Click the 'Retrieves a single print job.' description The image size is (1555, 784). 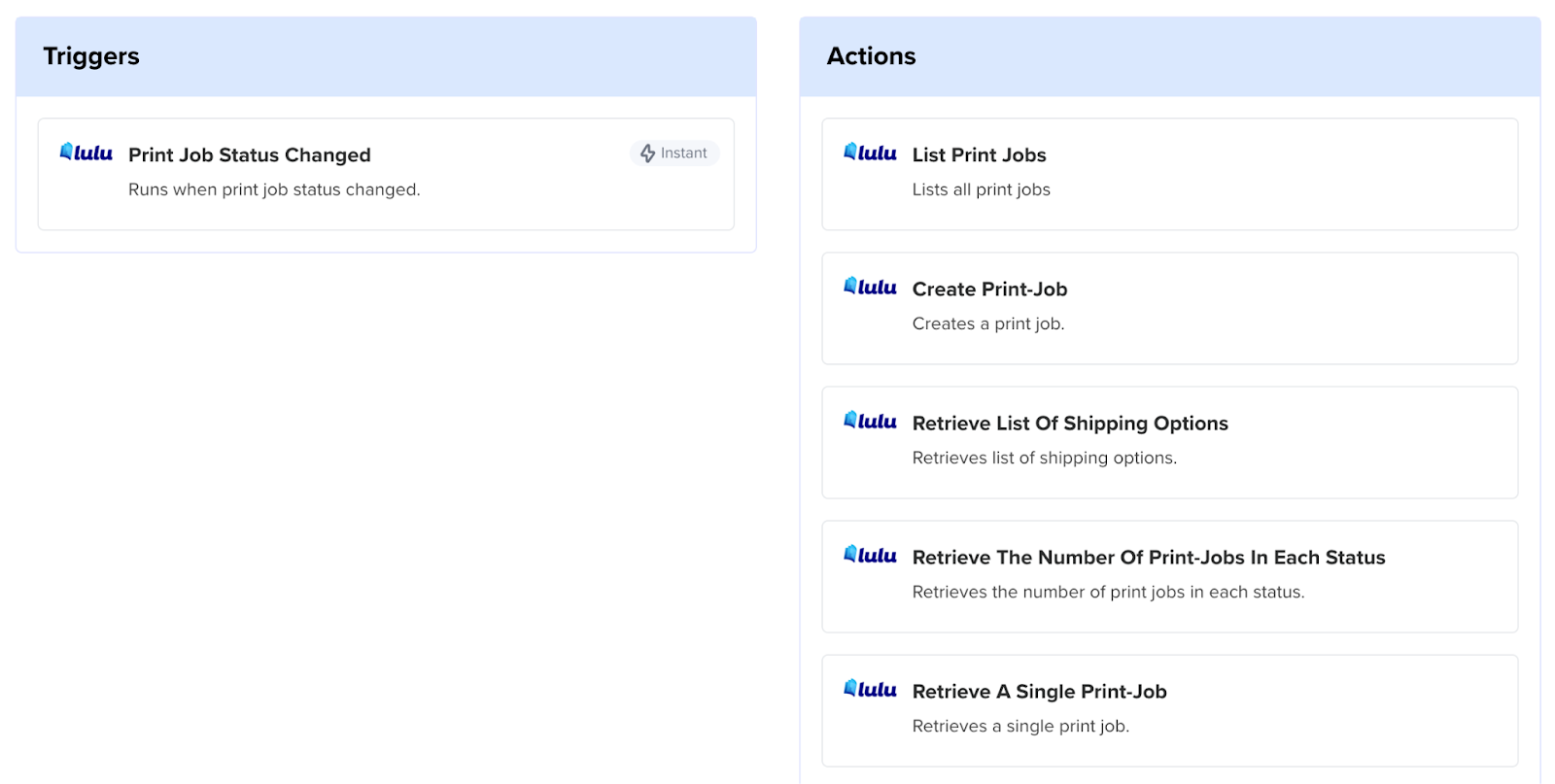tap(1020, 727)
